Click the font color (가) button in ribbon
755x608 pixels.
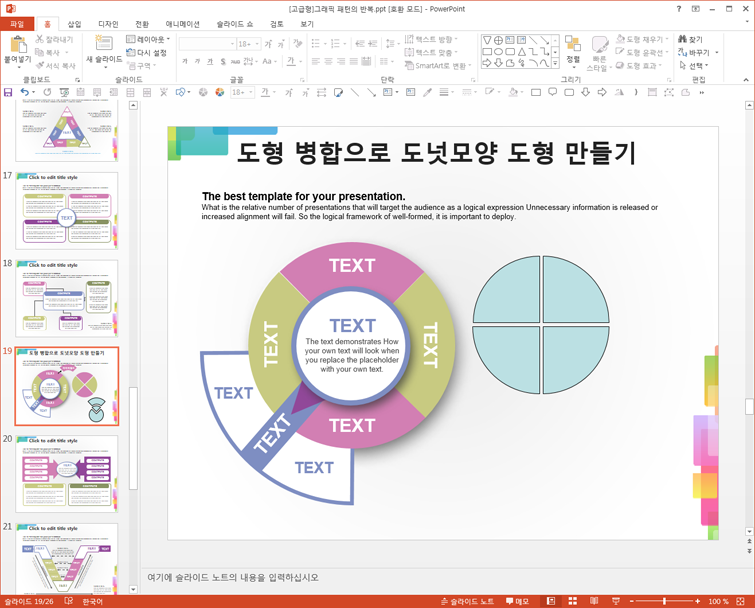point(291,62)
